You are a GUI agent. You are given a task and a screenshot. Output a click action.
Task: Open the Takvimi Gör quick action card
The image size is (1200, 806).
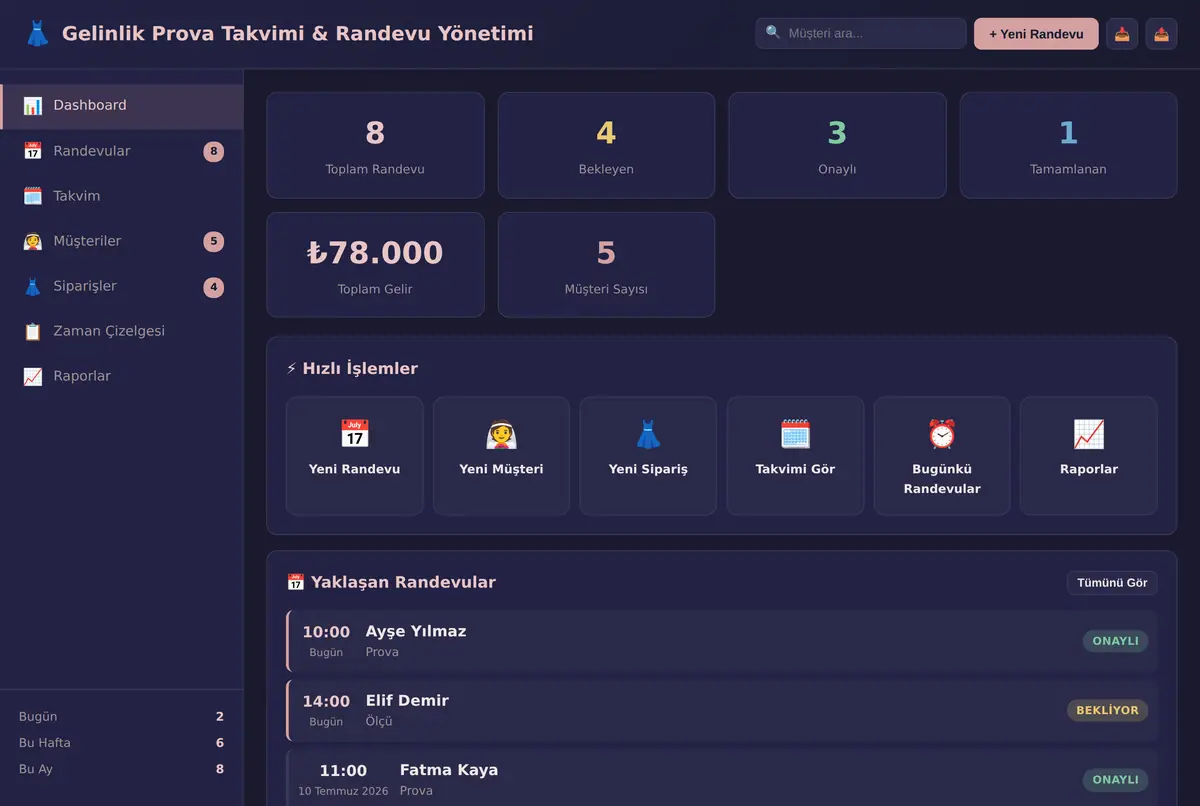[x=795, y=456]
